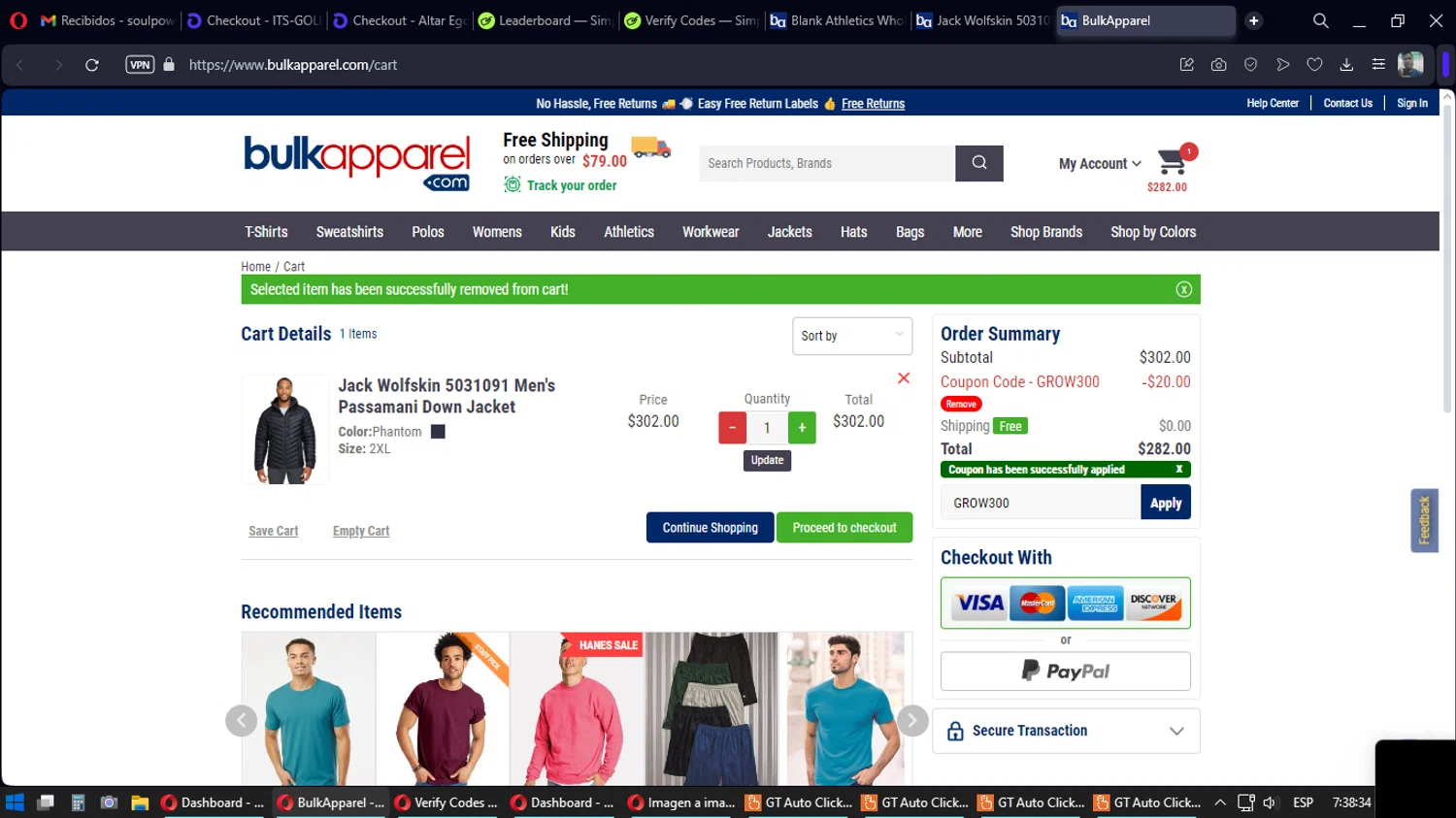Screen dimensions: 1456x818
Task: Open the Sort by dropdown
Action: [x=852, y=336]
